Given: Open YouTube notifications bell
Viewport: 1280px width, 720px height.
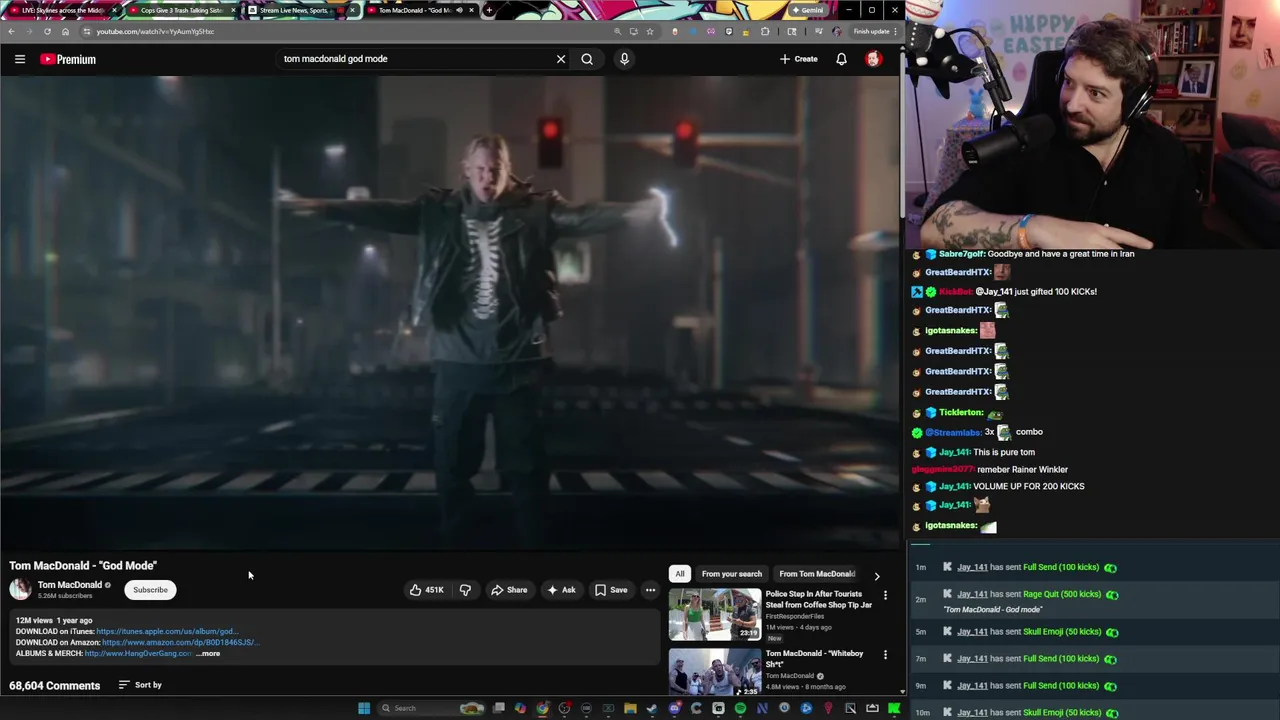Looking at the screenshot, I should tap(841, 59).
